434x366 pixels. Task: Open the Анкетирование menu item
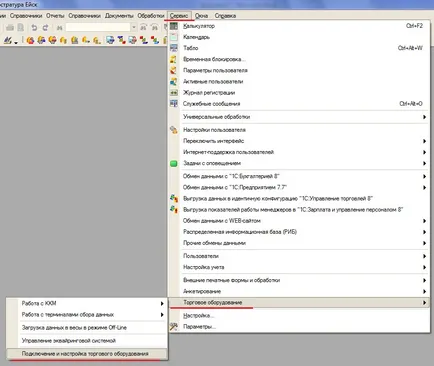(x=299, y=291)
